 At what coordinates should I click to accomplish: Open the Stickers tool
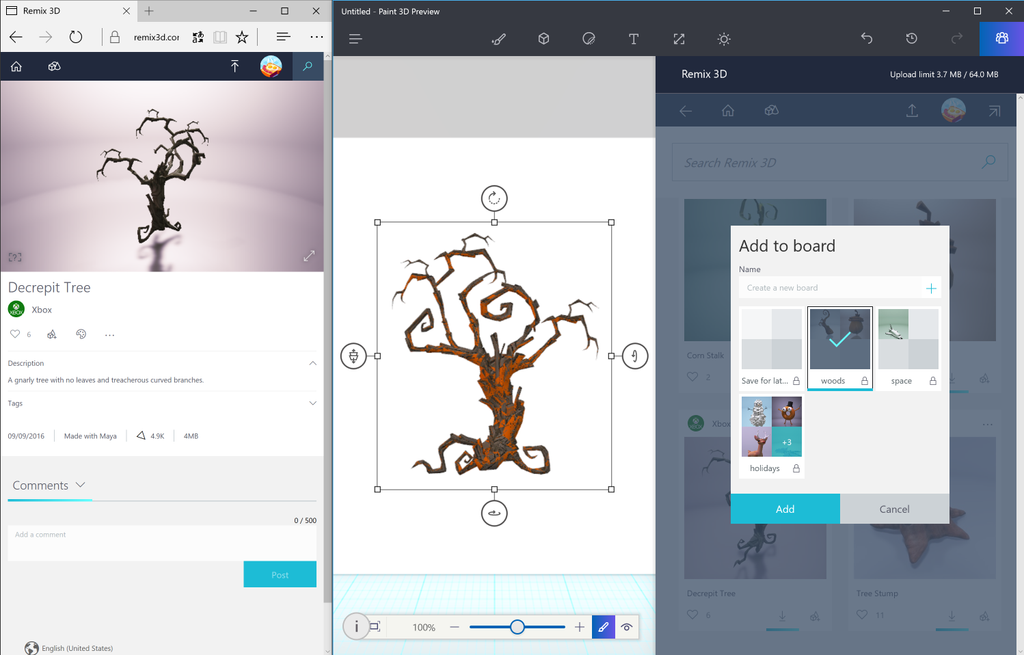pos(588,39)
